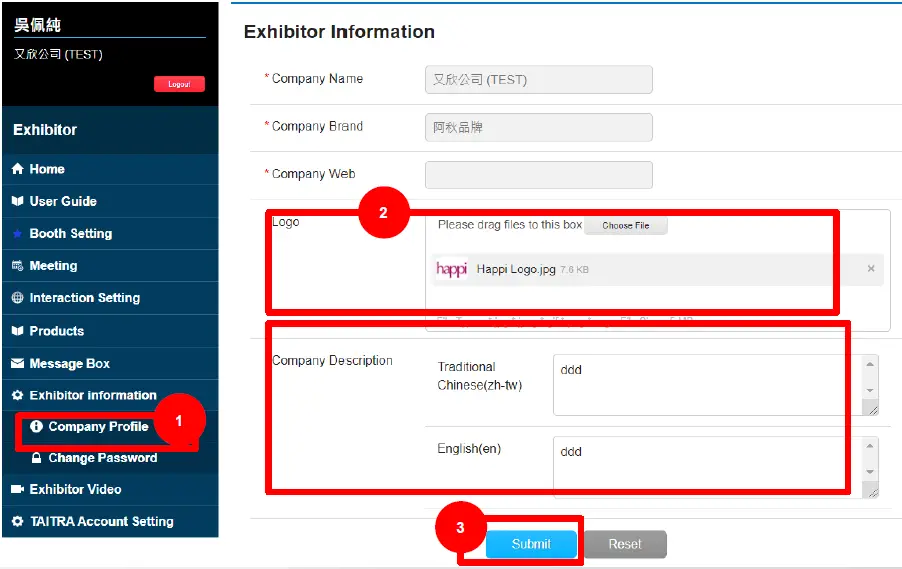902x569 pixels.
Task: Click down arrow of English textarea scrollbar
Action: (x=870, y=472)
